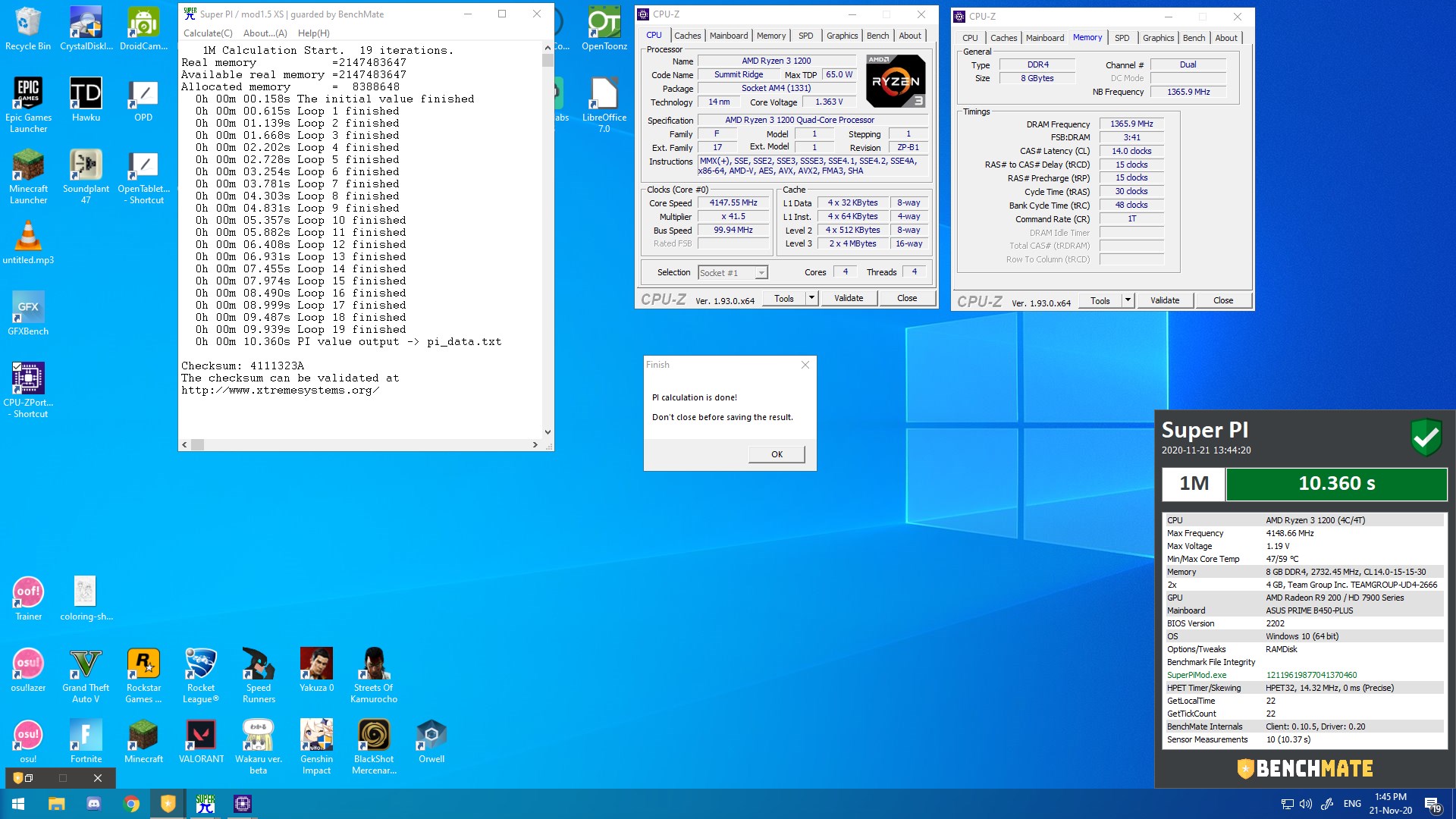This screenshot has height=819, width=1456.
Task: Select the Orwell desktop icon
Action: pyautogui.click(x=431, y=741)
